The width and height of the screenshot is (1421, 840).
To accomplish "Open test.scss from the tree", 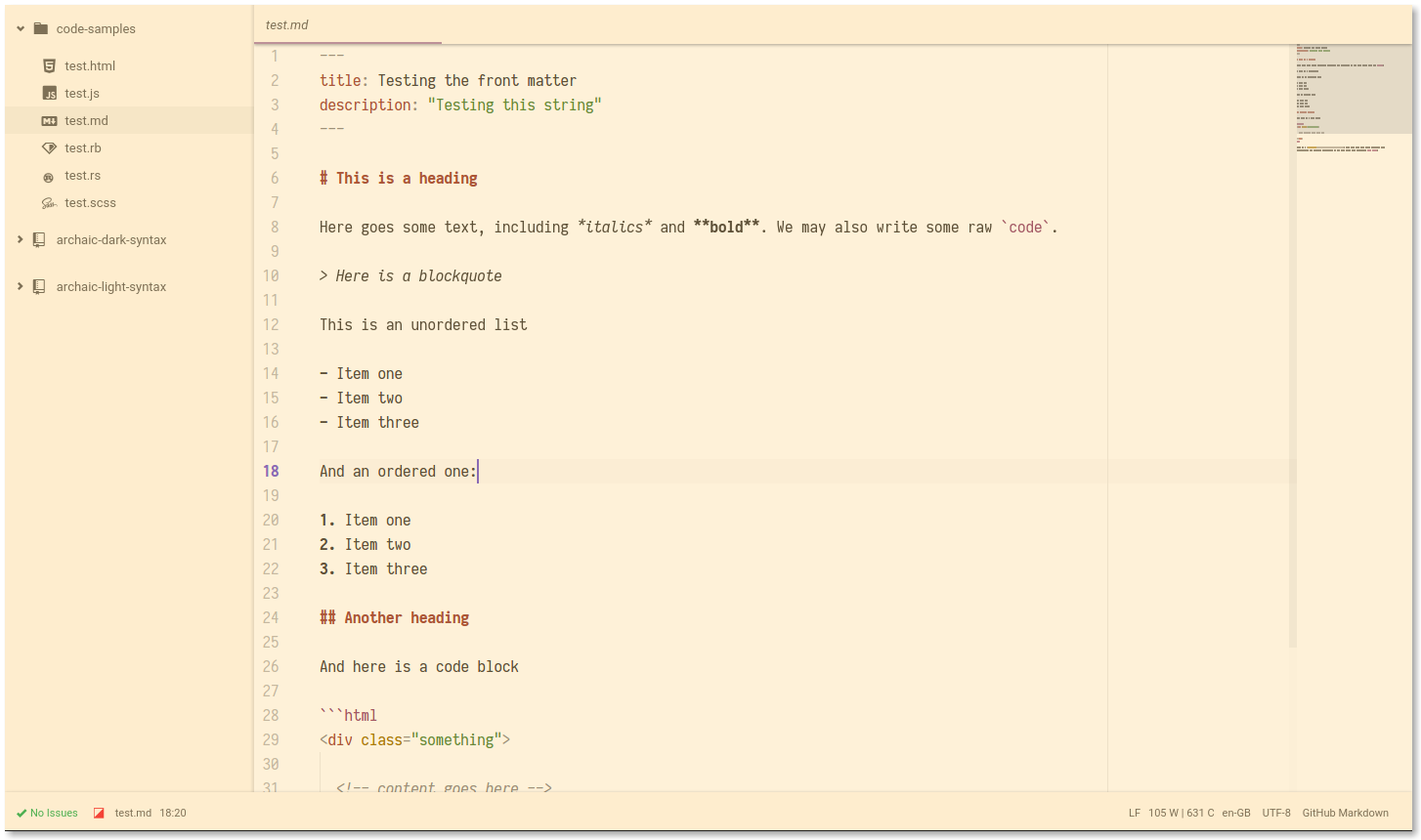I will 90,202.
